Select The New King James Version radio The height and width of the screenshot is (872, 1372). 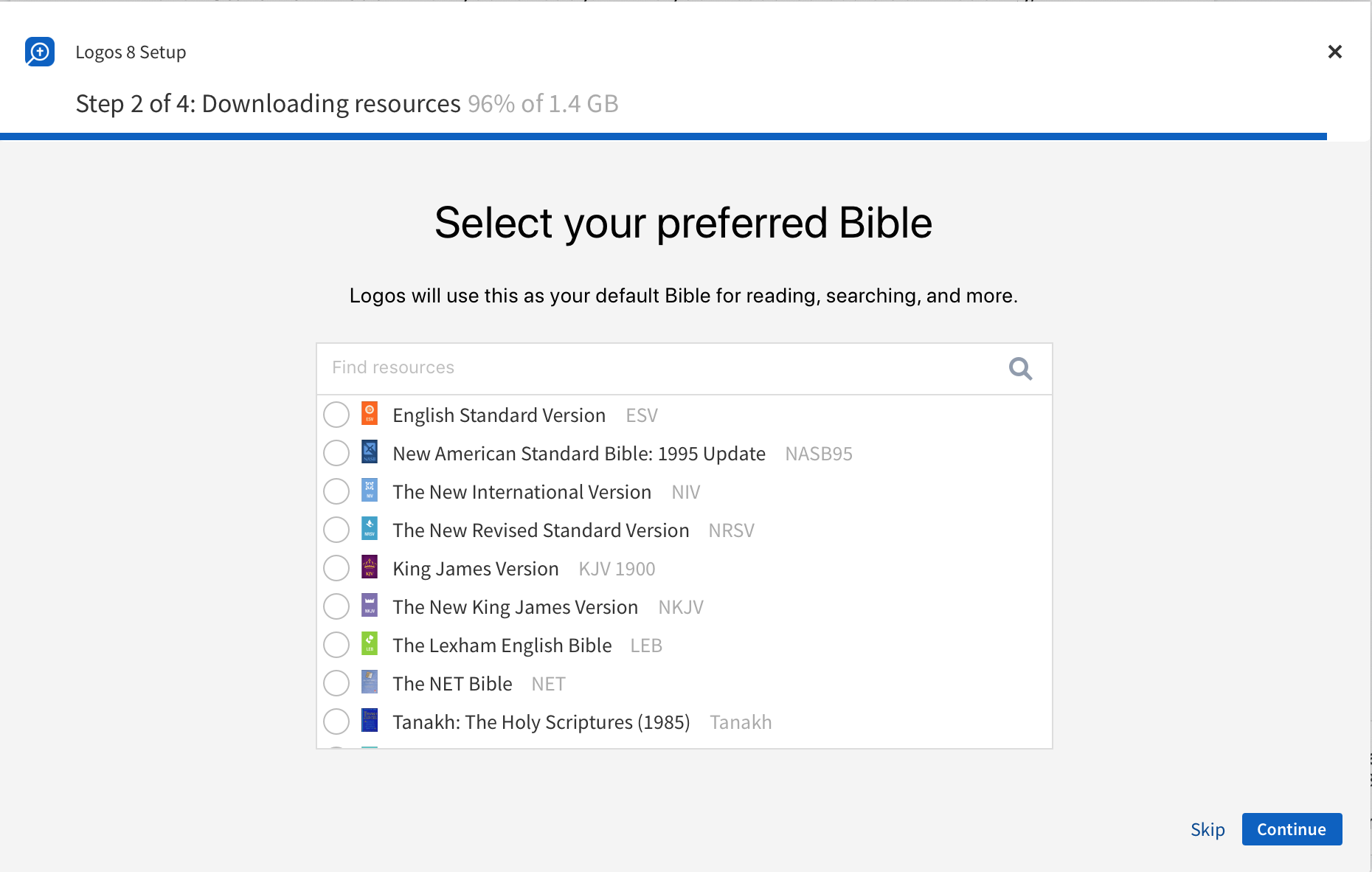pos(336,606)
